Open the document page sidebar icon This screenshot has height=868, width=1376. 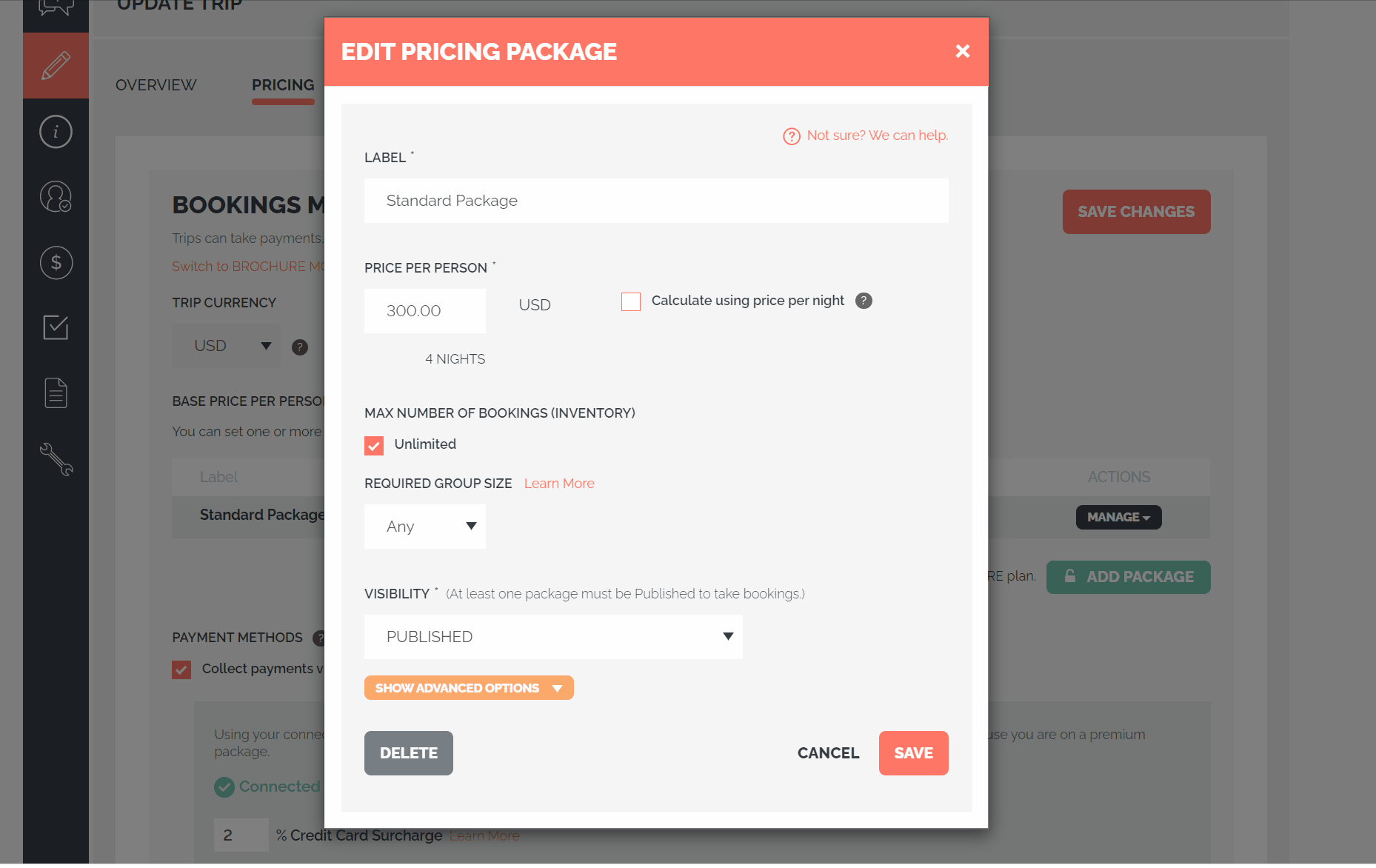click(56, 393)
